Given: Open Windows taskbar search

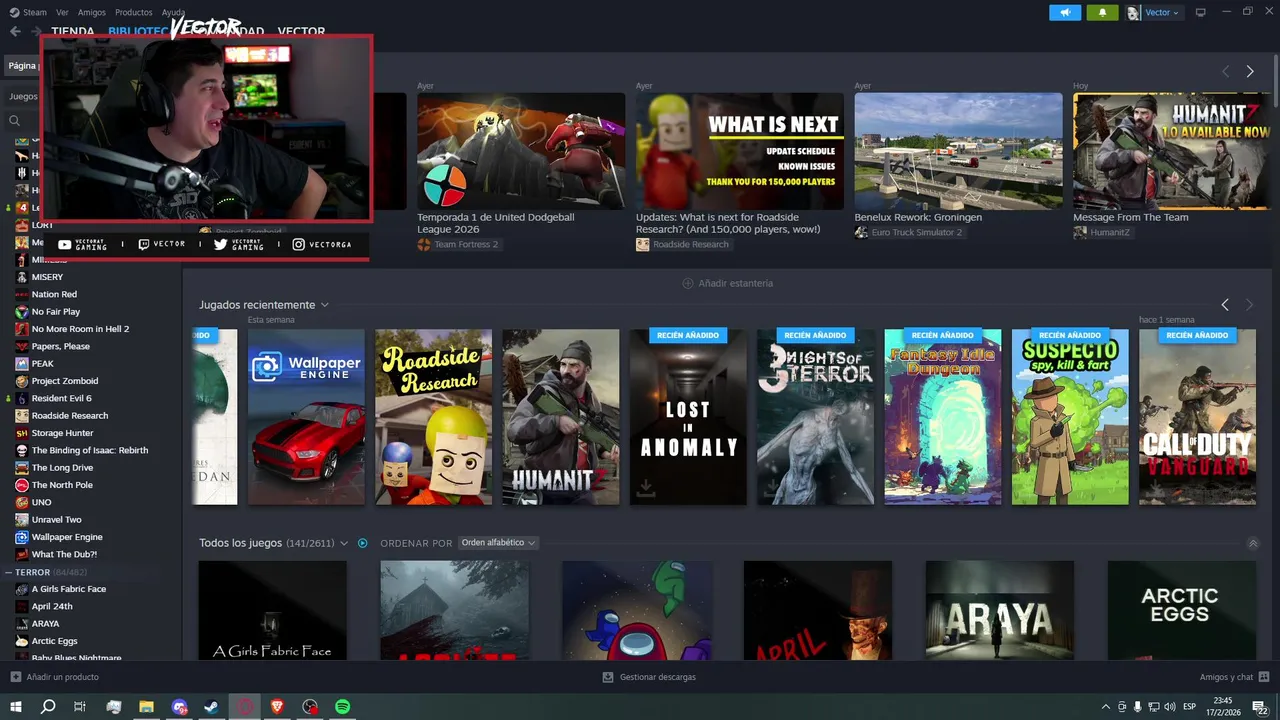Looking at the screenshot, I should [x=48, y=707].
